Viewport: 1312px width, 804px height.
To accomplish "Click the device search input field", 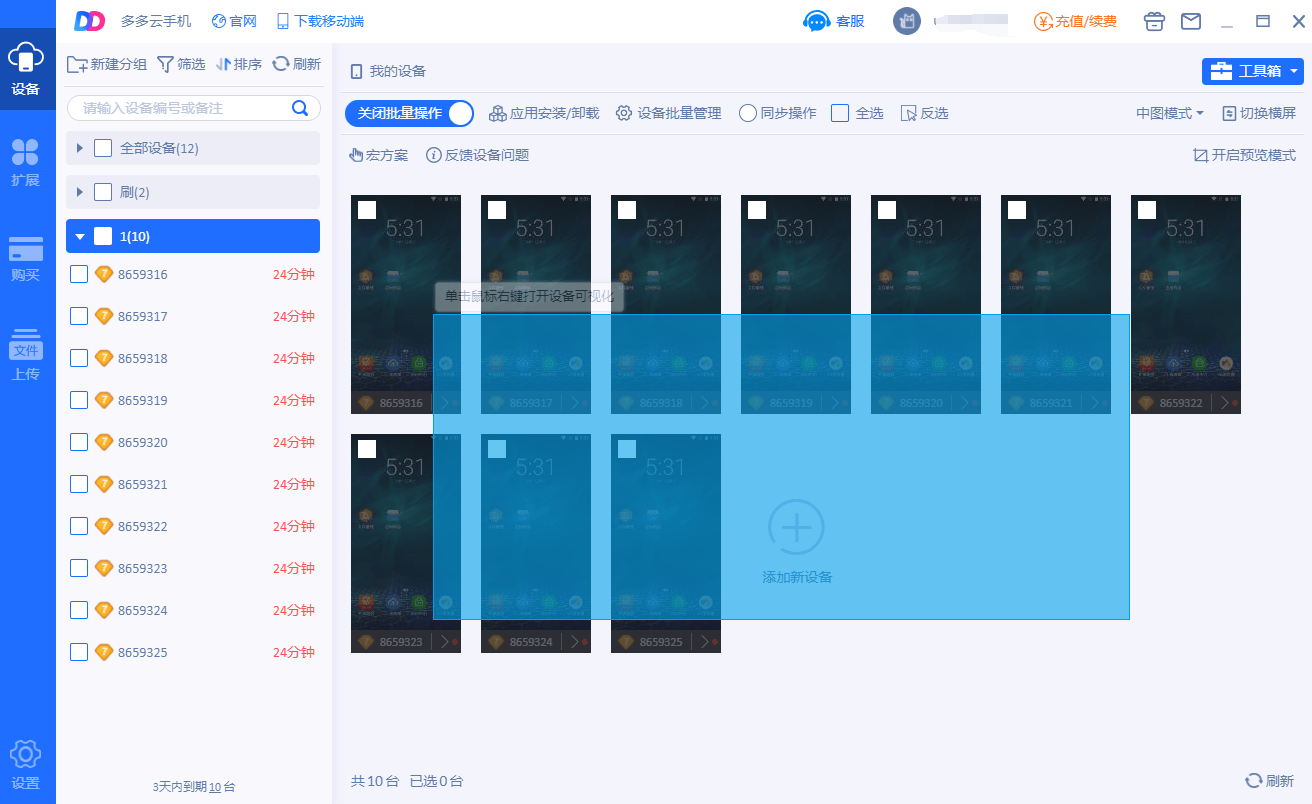I will 180,108.
